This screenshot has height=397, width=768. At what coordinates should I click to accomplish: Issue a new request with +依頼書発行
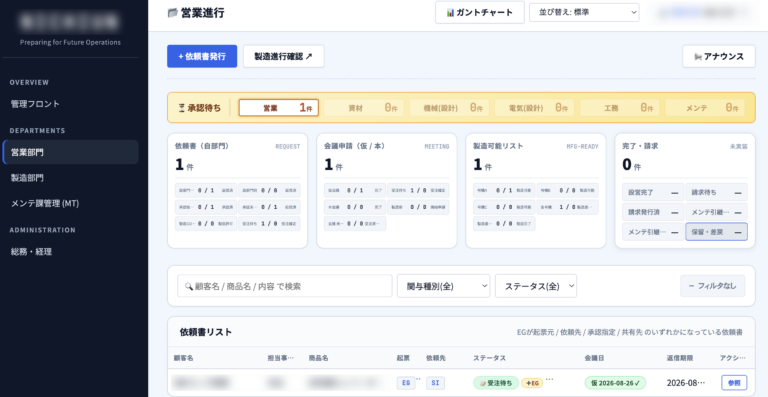pos(202,56)
